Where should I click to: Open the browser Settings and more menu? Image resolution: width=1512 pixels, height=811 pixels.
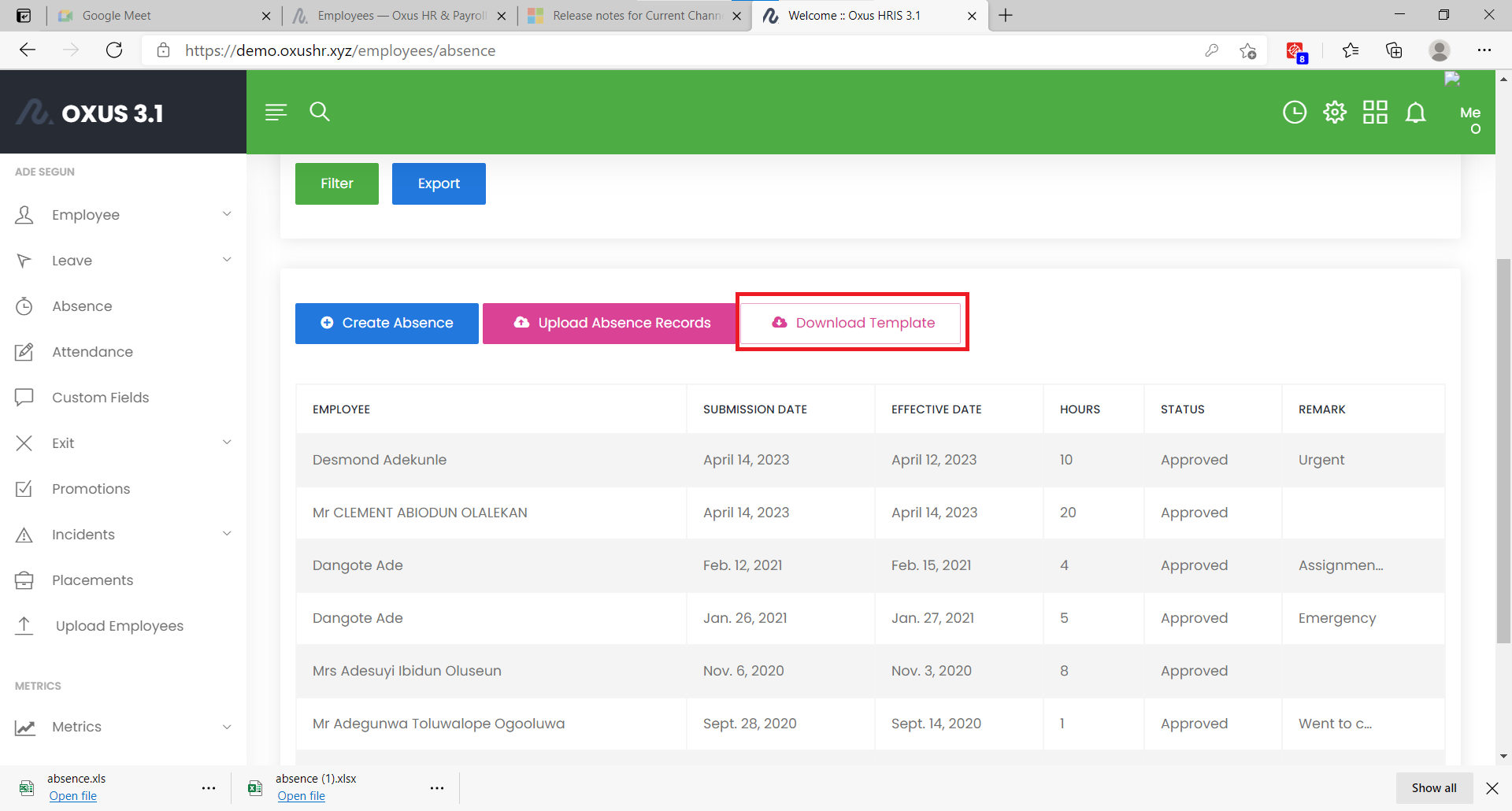(x=1484, y=50)
